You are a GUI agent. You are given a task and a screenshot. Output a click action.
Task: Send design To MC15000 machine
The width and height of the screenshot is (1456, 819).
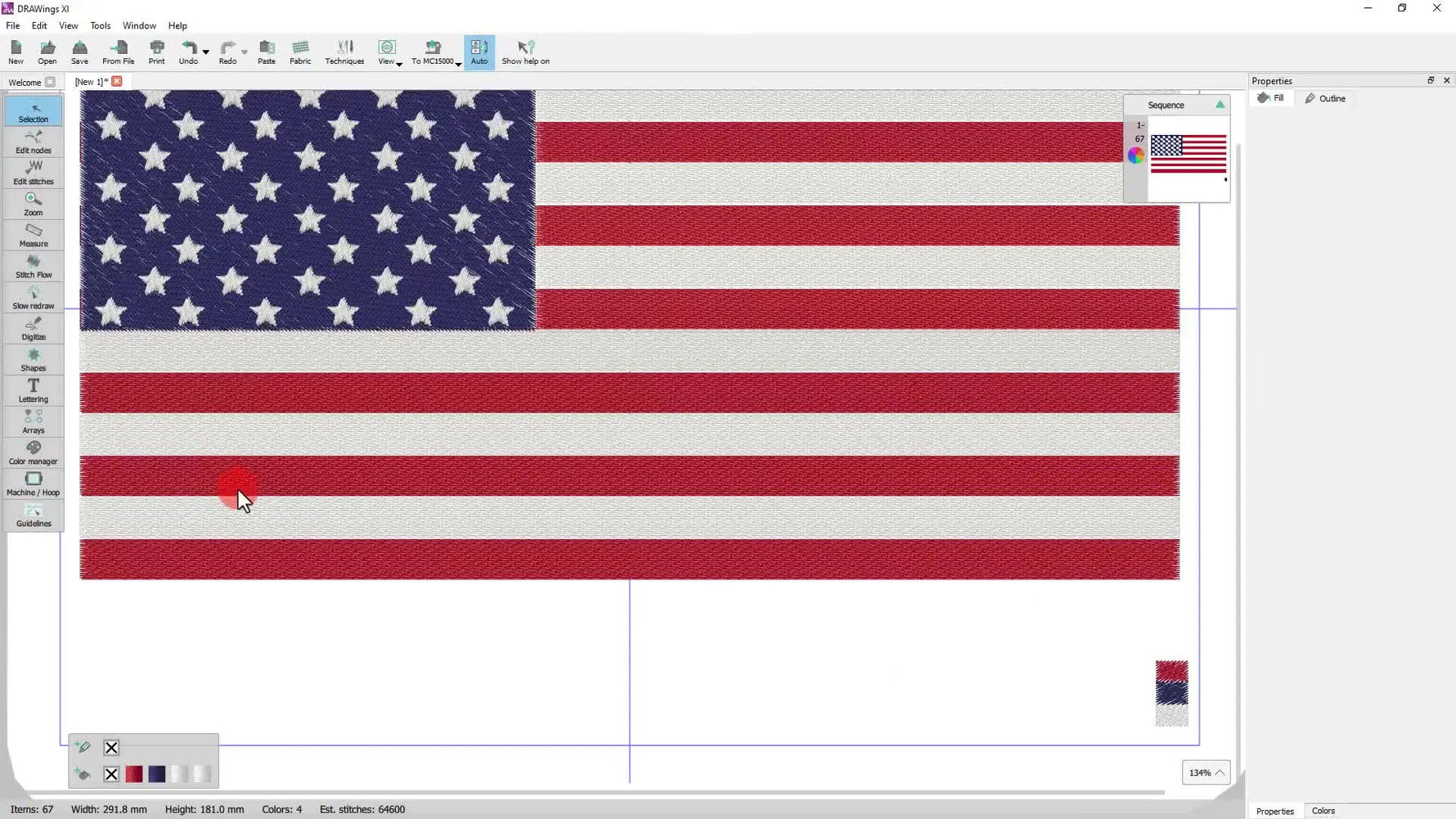click(x=433, y=52)
